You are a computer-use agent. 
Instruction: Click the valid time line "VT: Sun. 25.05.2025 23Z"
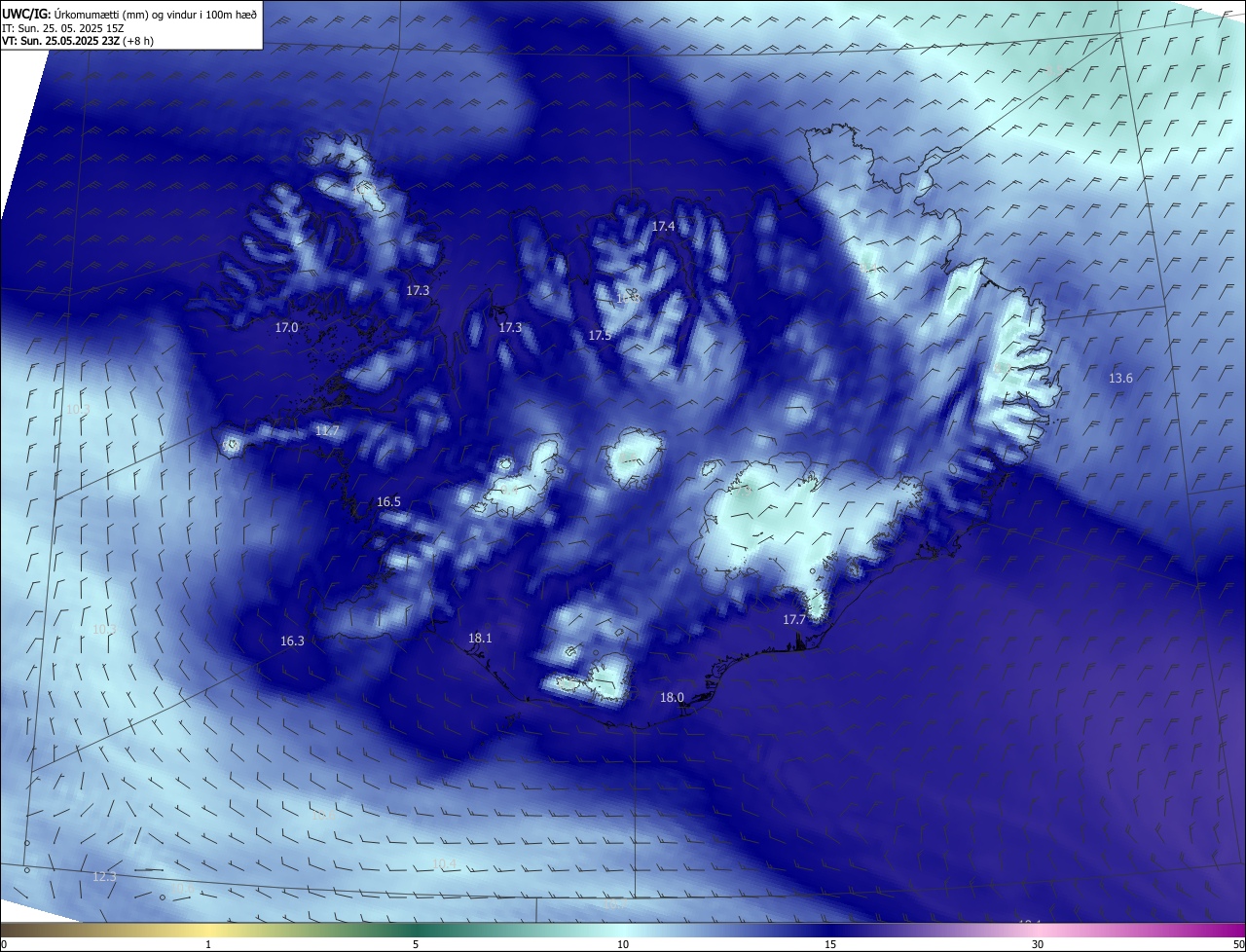60,40
